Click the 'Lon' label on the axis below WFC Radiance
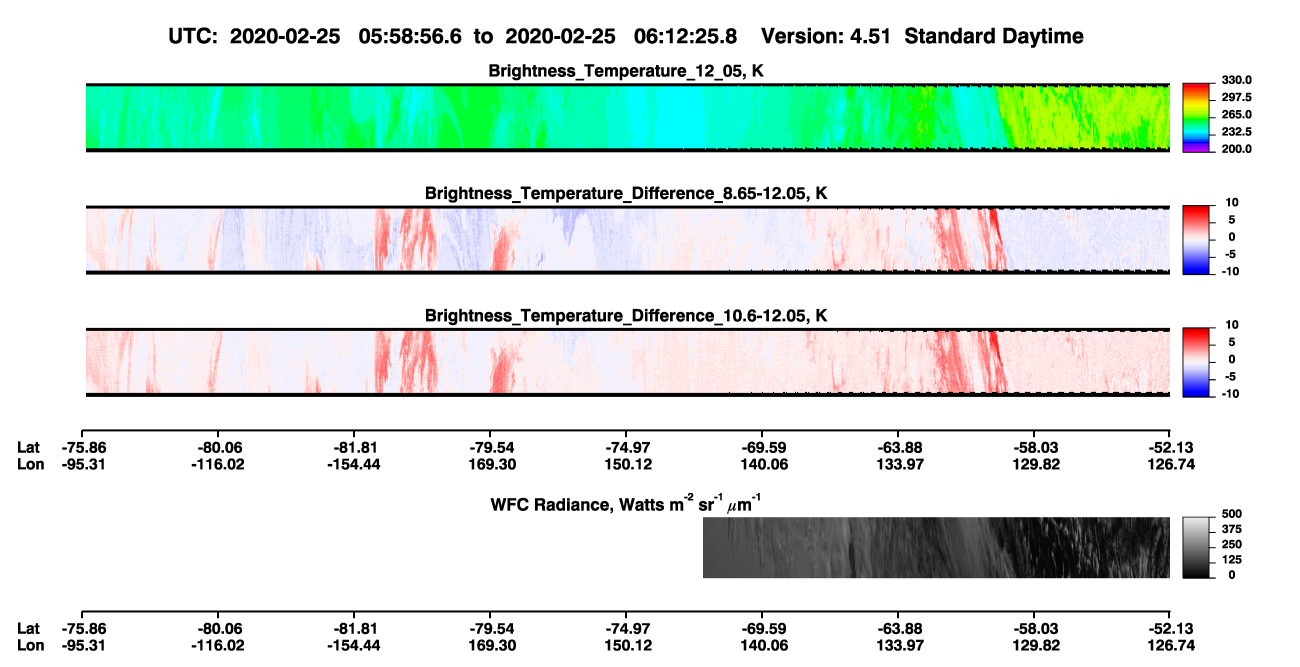 coord(30,645)
